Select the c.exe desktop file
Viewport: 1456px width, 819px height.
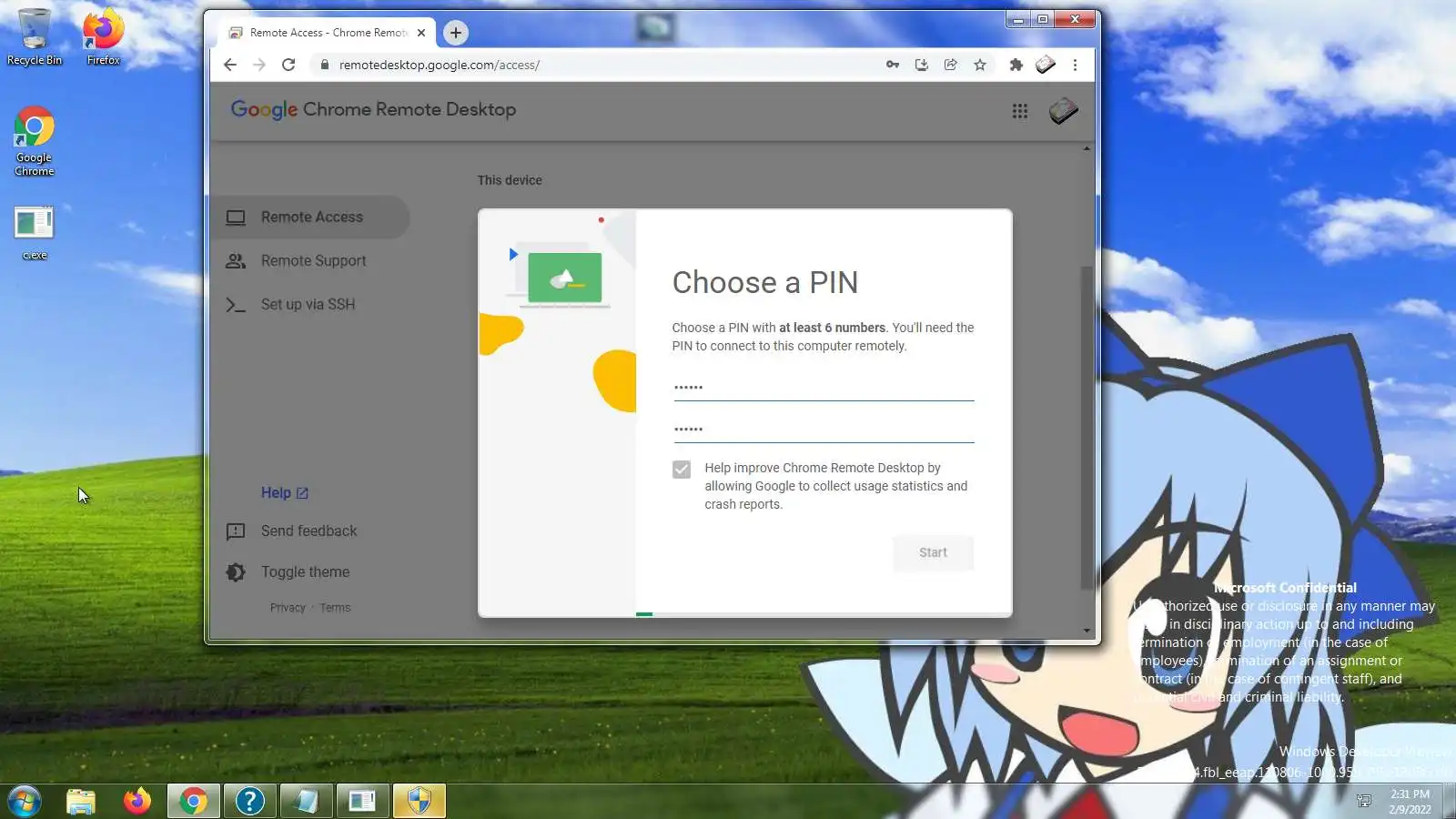pos(35,234)
